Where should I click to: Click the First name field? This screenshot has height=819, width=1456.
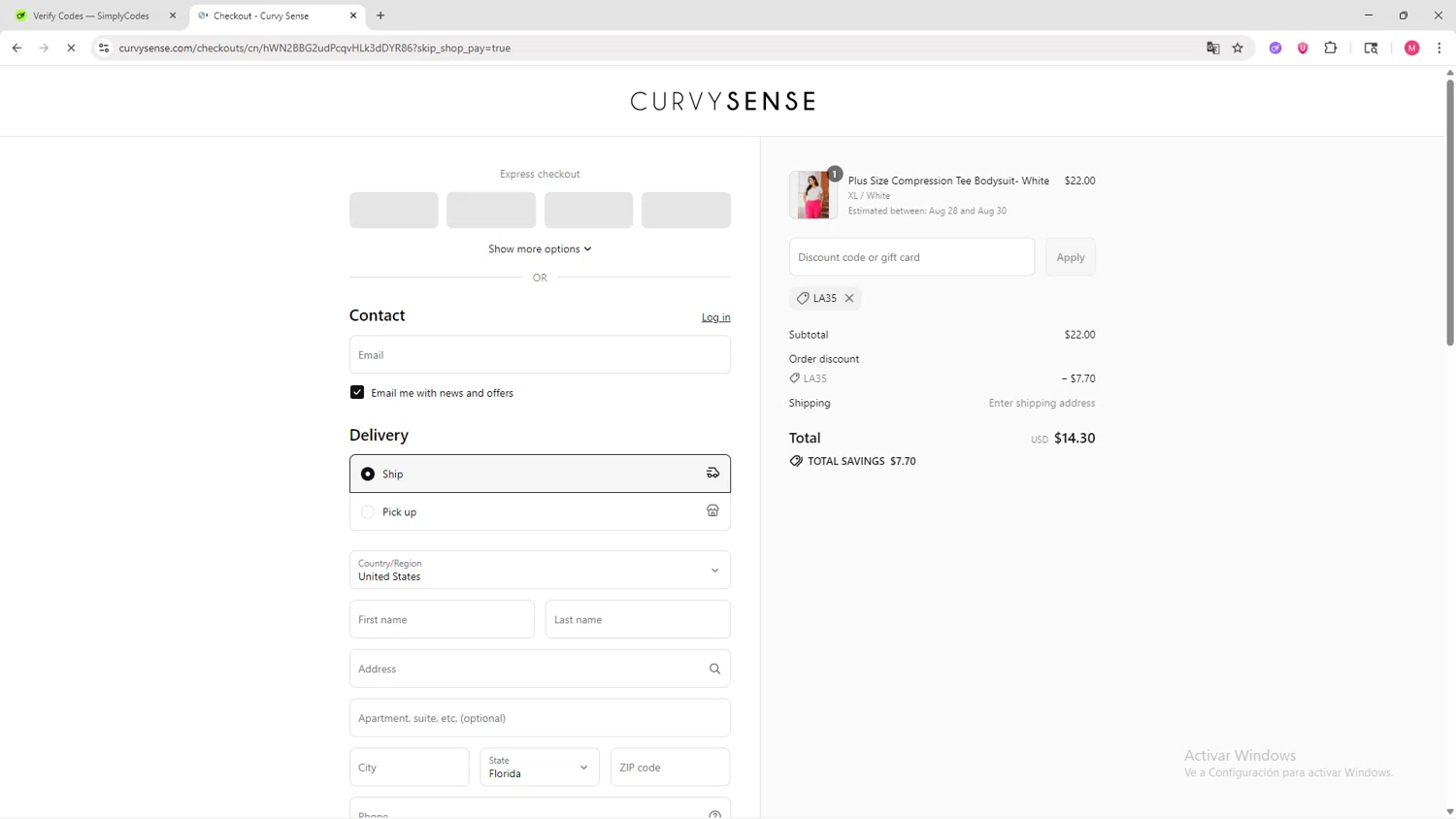pyautogui.click(x=442, y=619)
